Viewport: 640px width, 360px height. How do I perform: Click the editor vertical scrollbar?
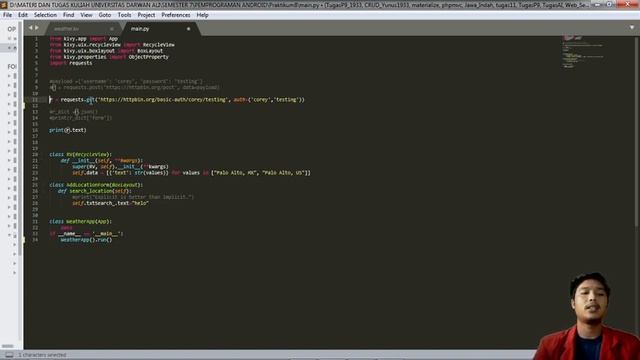[637, 131]
